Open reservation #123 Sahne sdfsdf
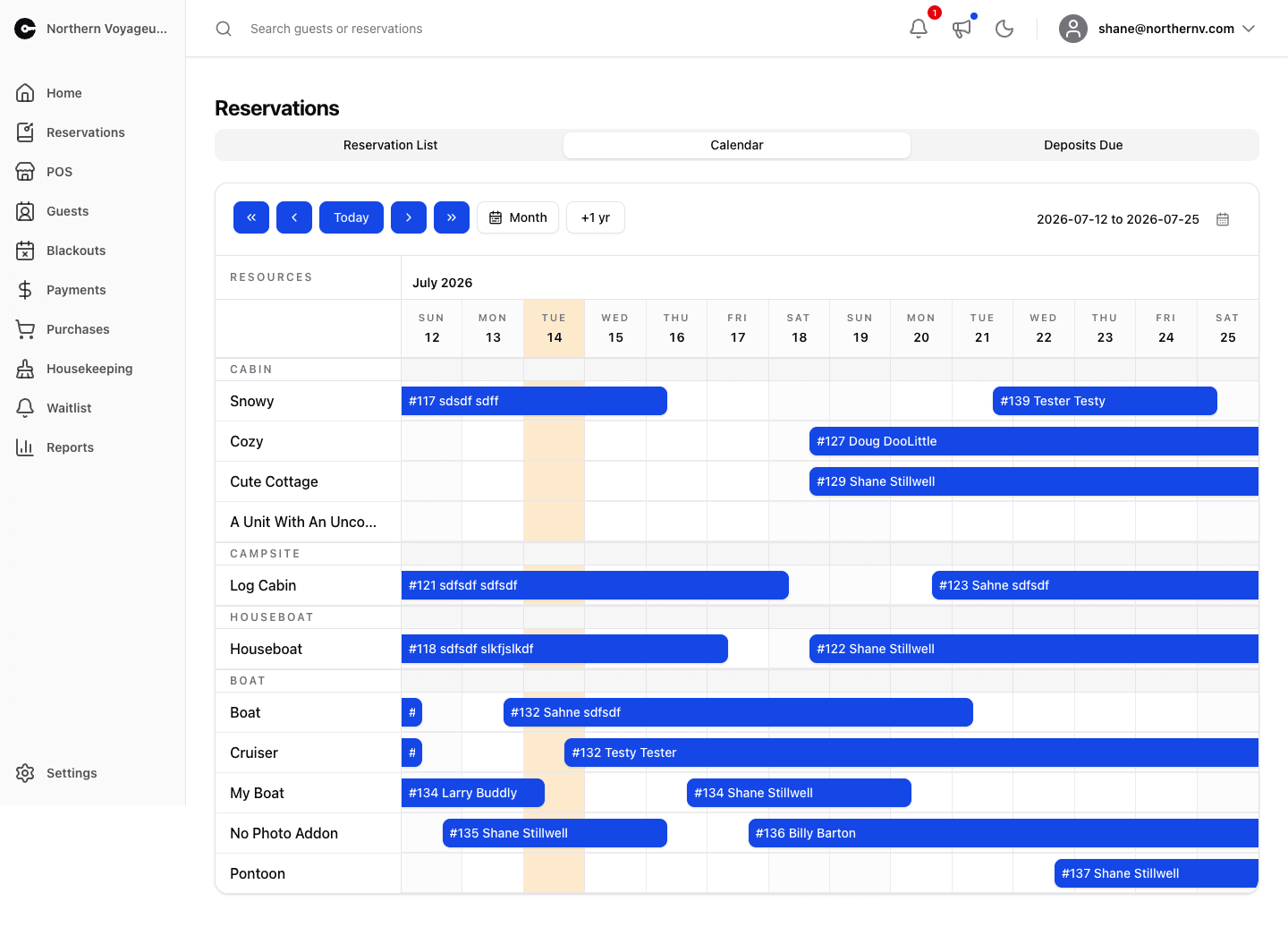 1095,585
